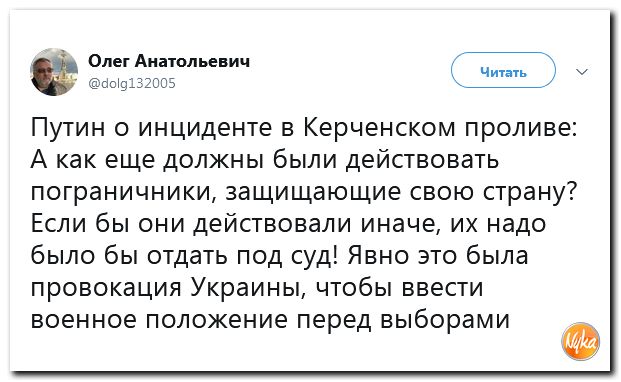Viewport: 621px width, 382px height.
Task: Expand the tweet options chevron
Action: click(582, 72)
